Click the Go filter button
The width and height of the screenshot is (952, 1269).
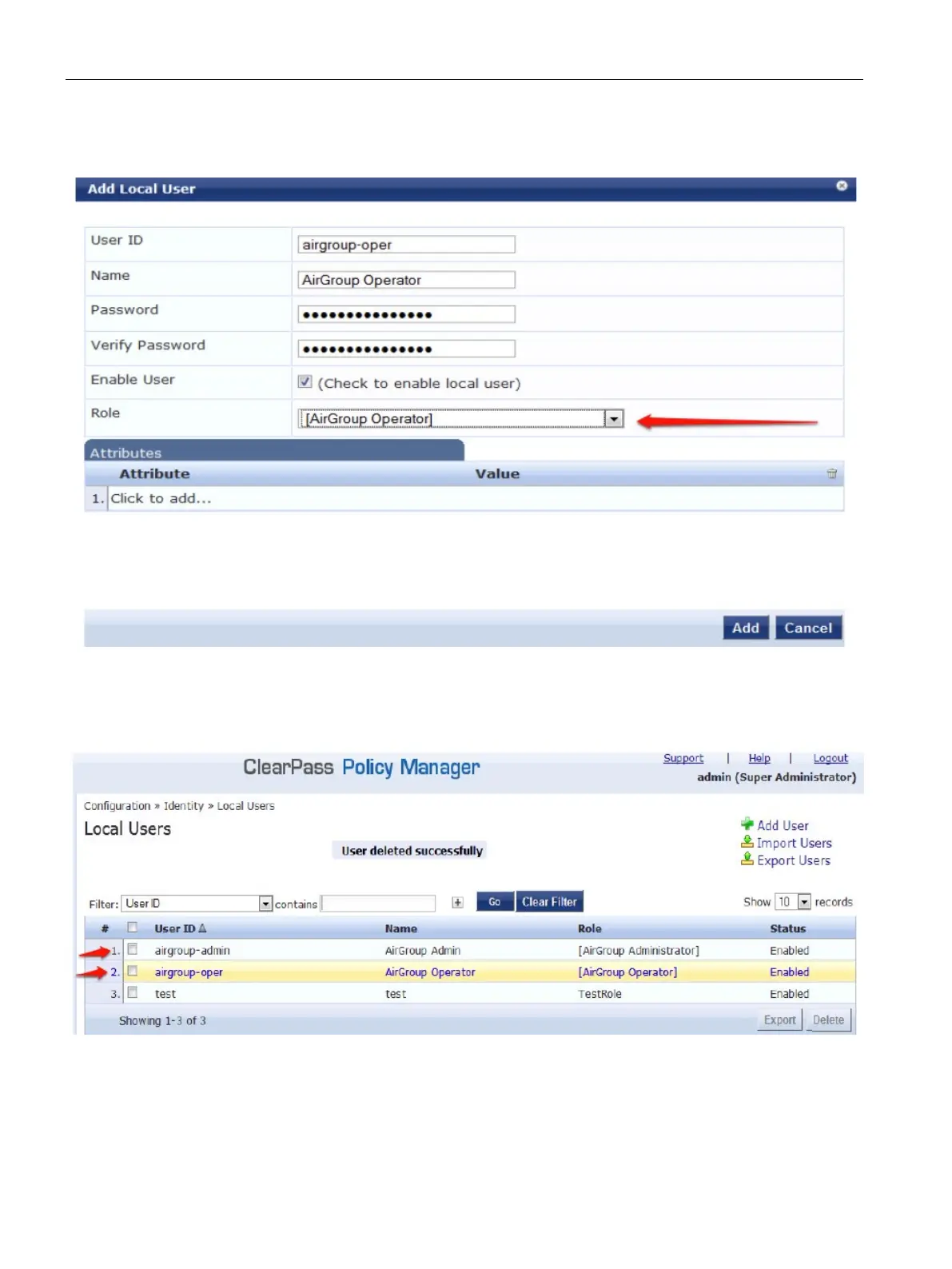coord(495,902)
